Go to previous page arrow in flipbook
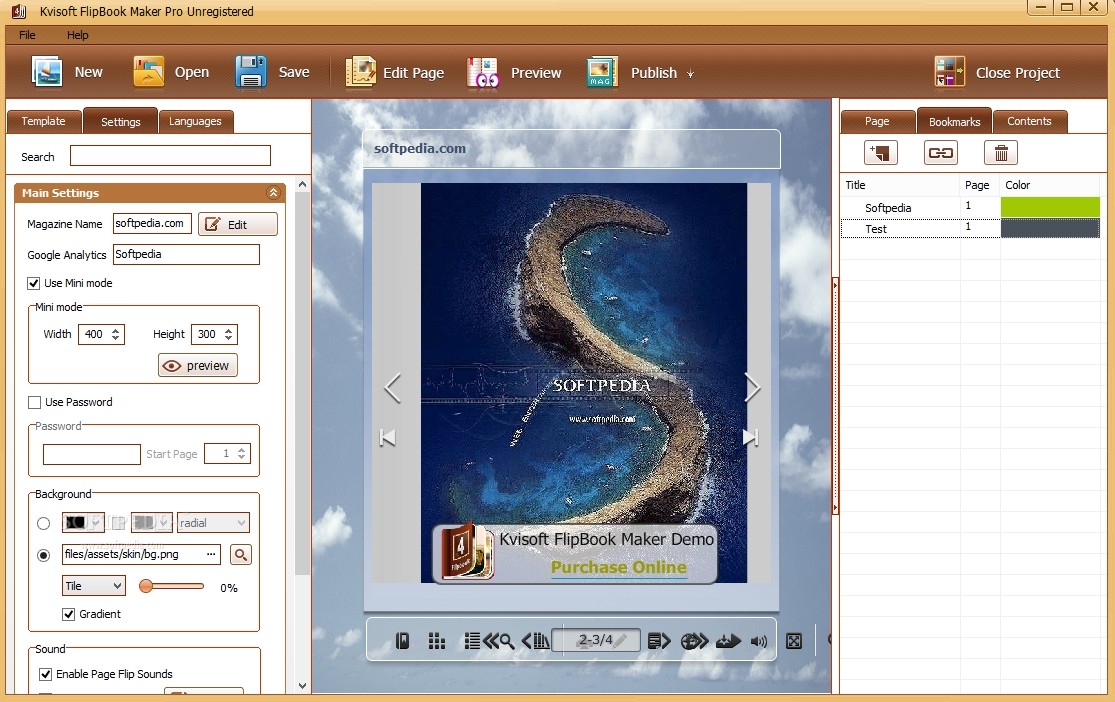 tap(393, 388)
